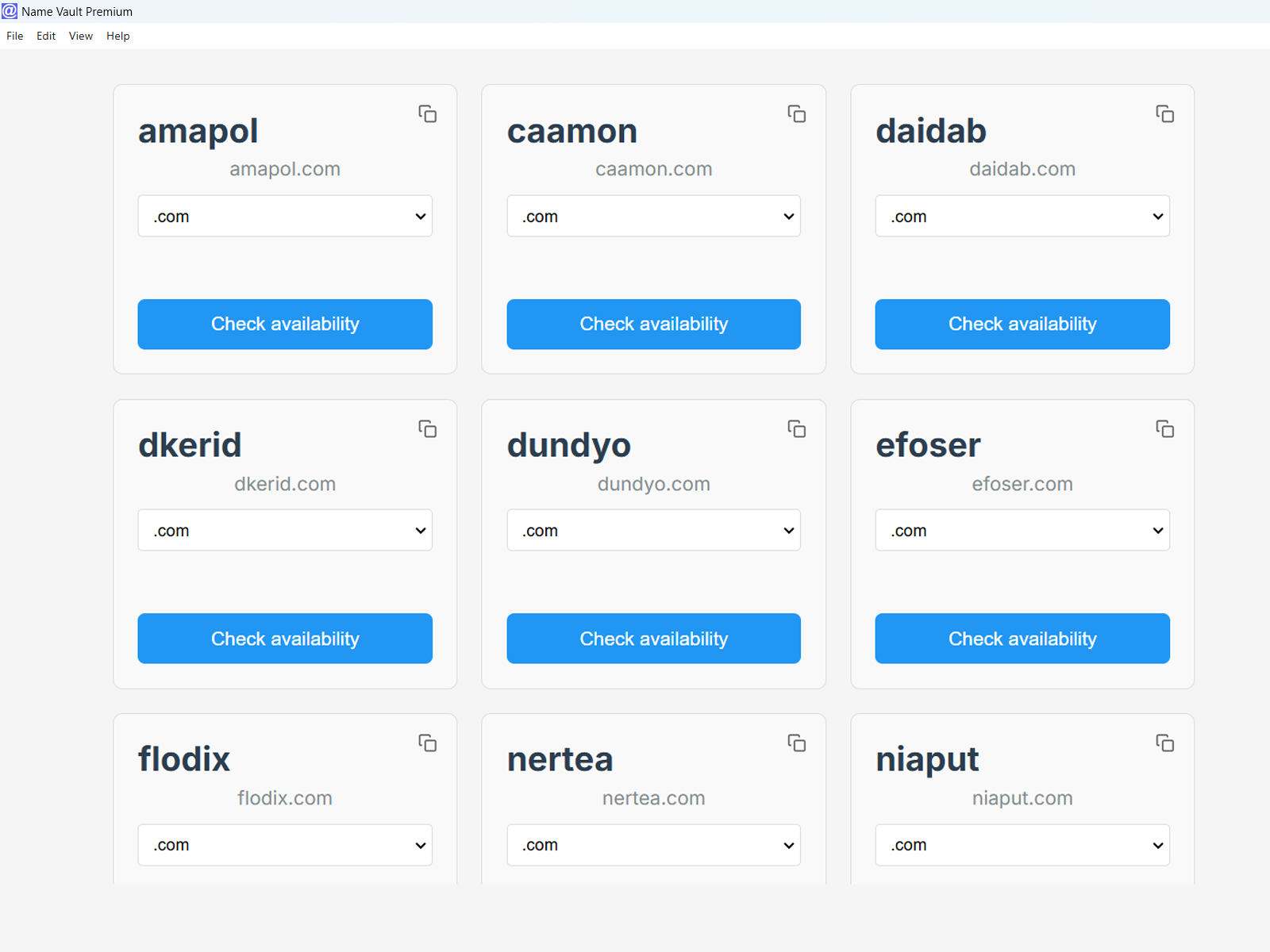Image resolution: width=1270 pixels, height=952 pixels.
Task: Open the View menu
Action: pyautogui.click(x=80, y=36)
